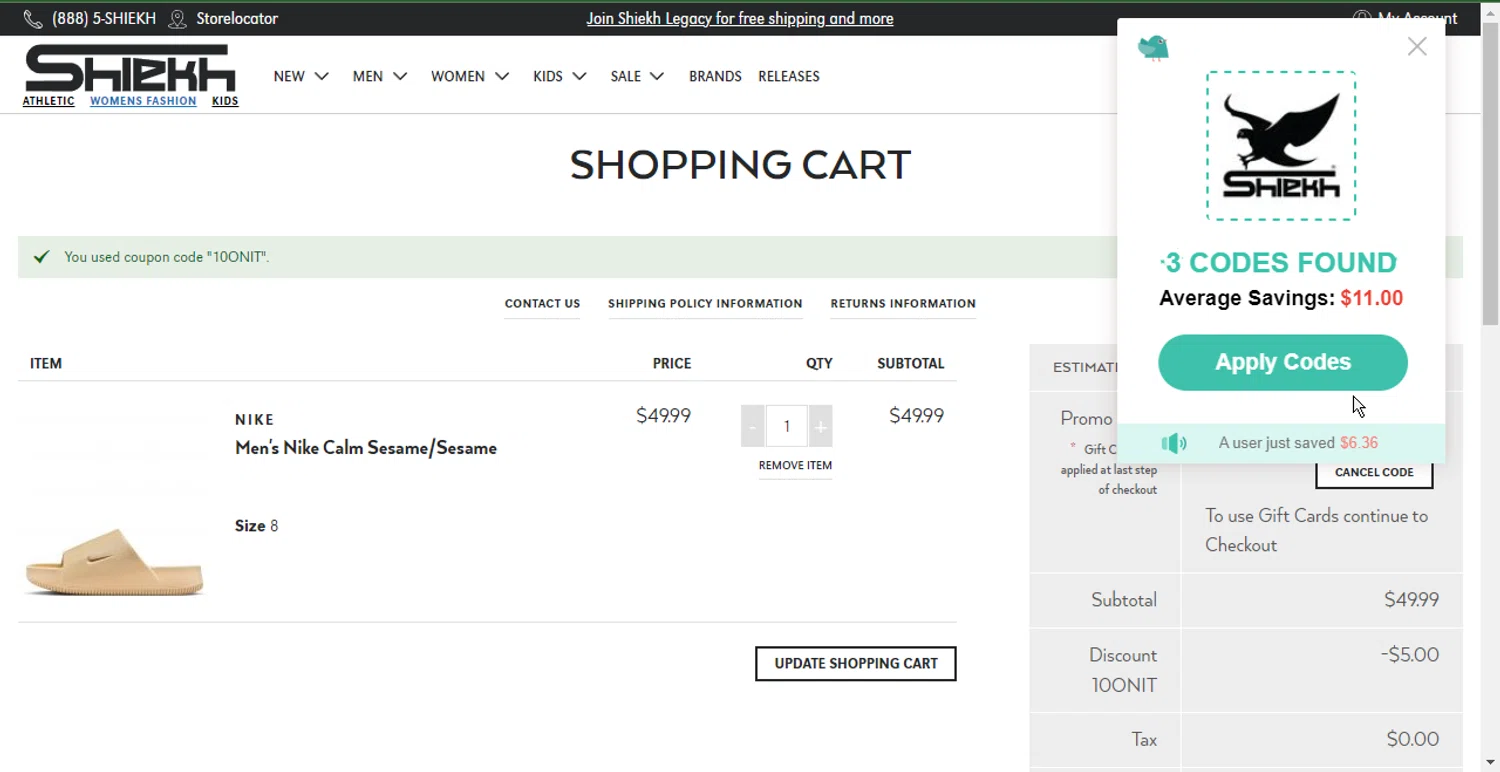This screenshot has width=1500, height=772.
Task: Click the 'A user just saved $6.36' text
Action: pos(1298,443)
